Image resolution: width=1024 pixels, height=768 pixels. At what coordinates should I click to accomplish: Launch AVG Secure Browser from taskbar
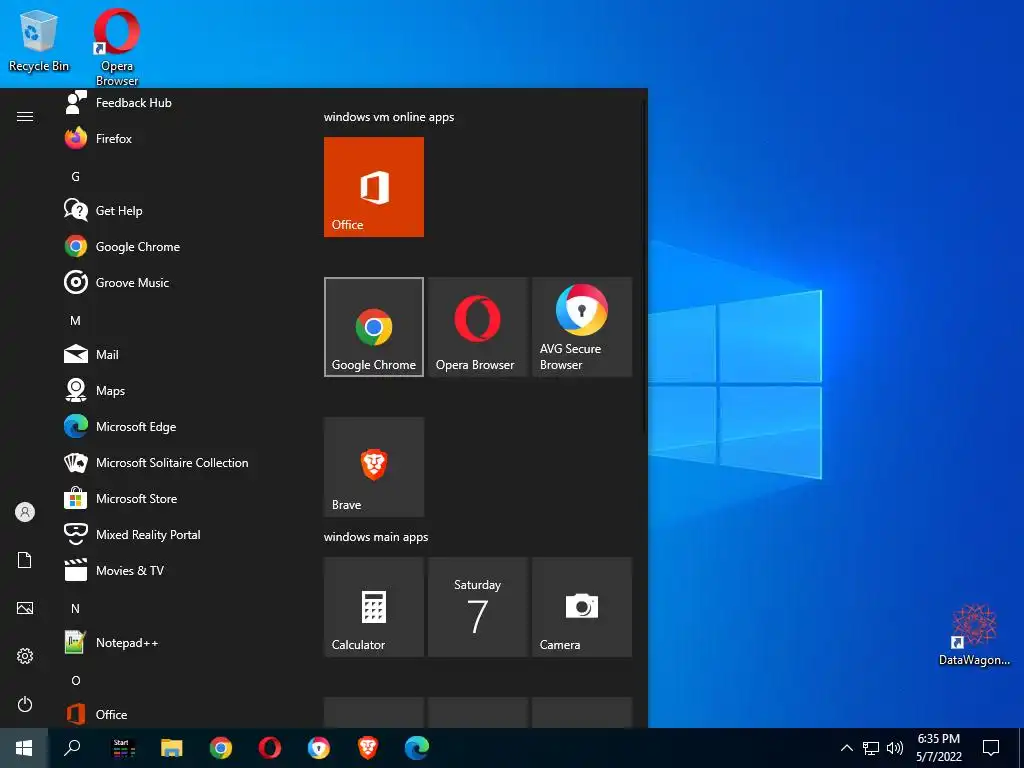pos(319,748)
